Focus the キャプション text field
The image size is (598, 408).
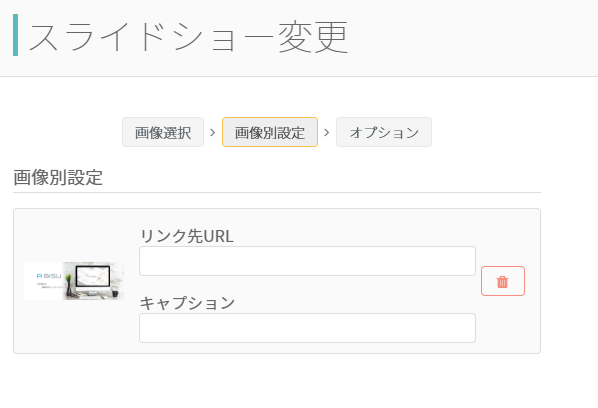coord(307,328)
